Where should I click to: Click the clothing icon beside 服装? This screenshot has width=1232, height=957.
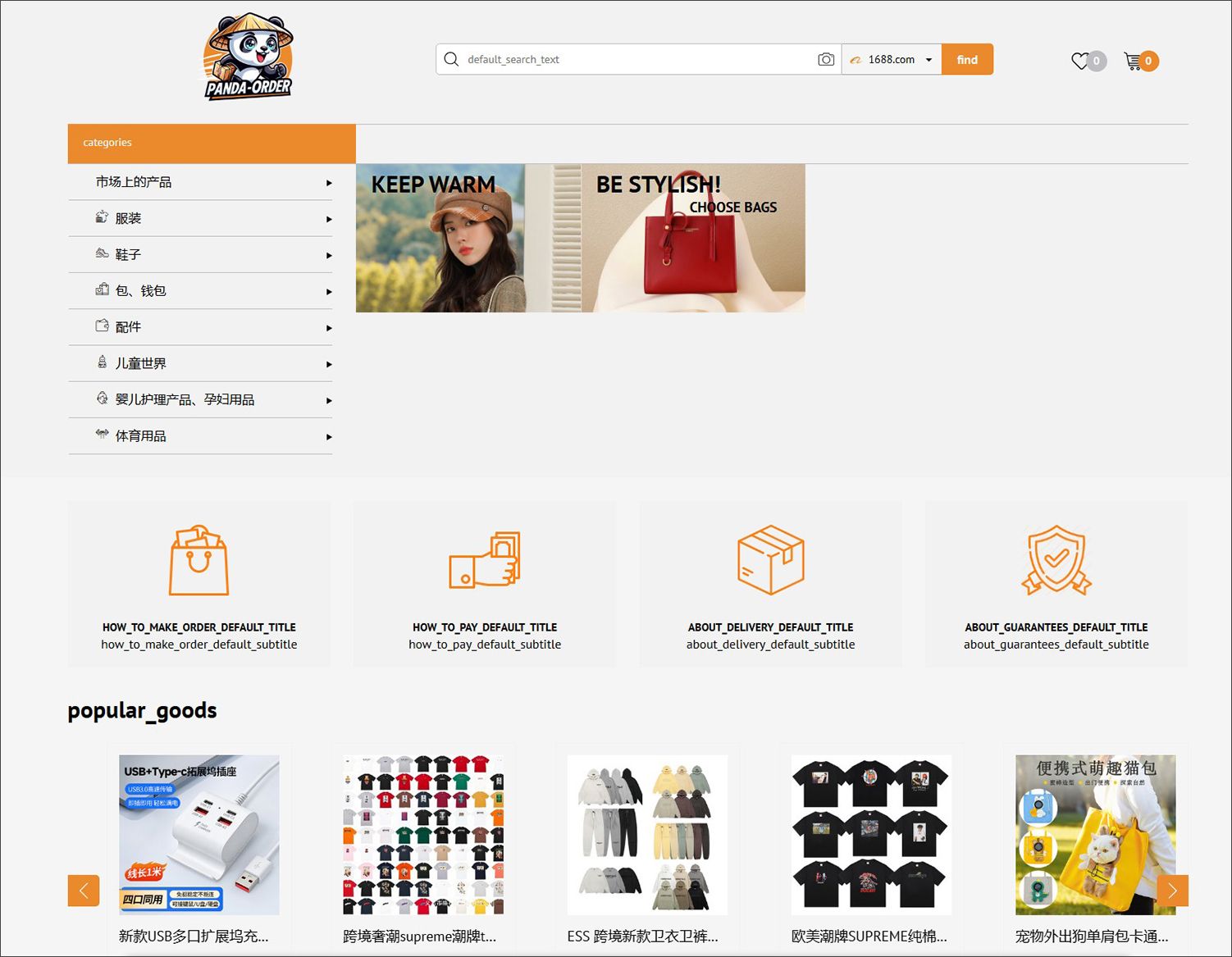[x=102, y=217]
